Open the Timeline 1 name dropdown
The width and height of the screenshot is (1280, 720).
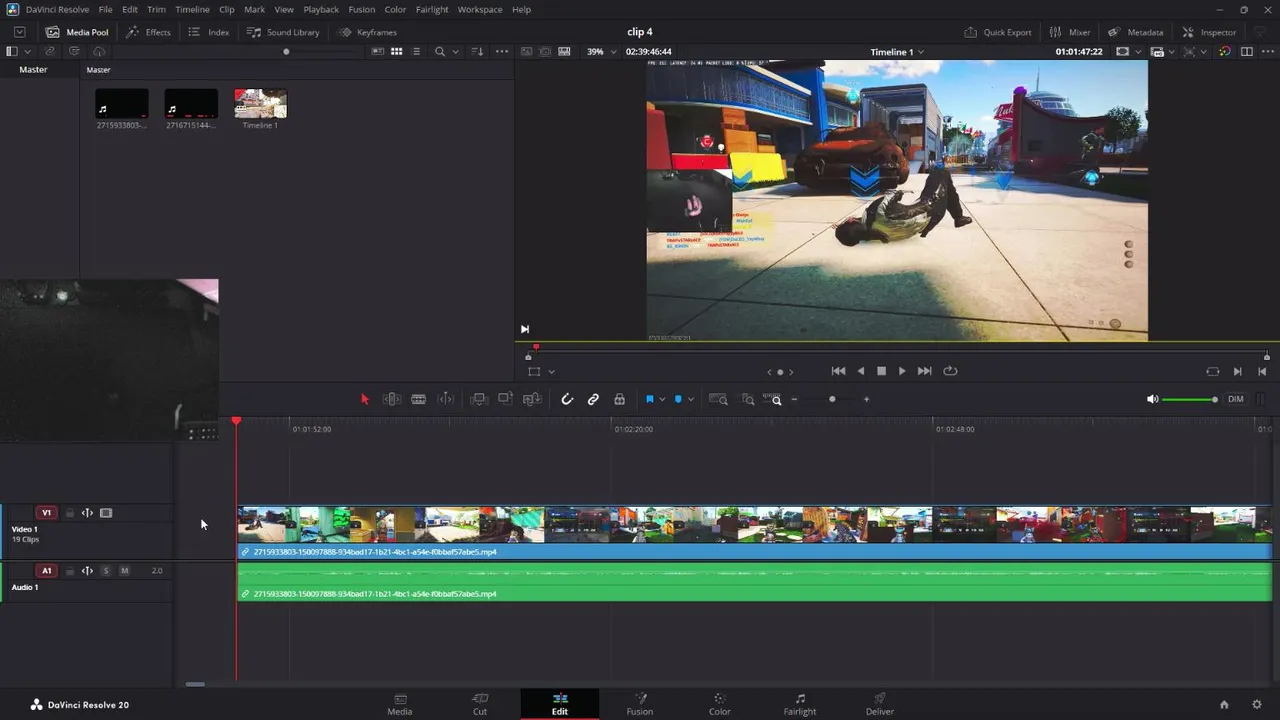[x=897, y=51]
